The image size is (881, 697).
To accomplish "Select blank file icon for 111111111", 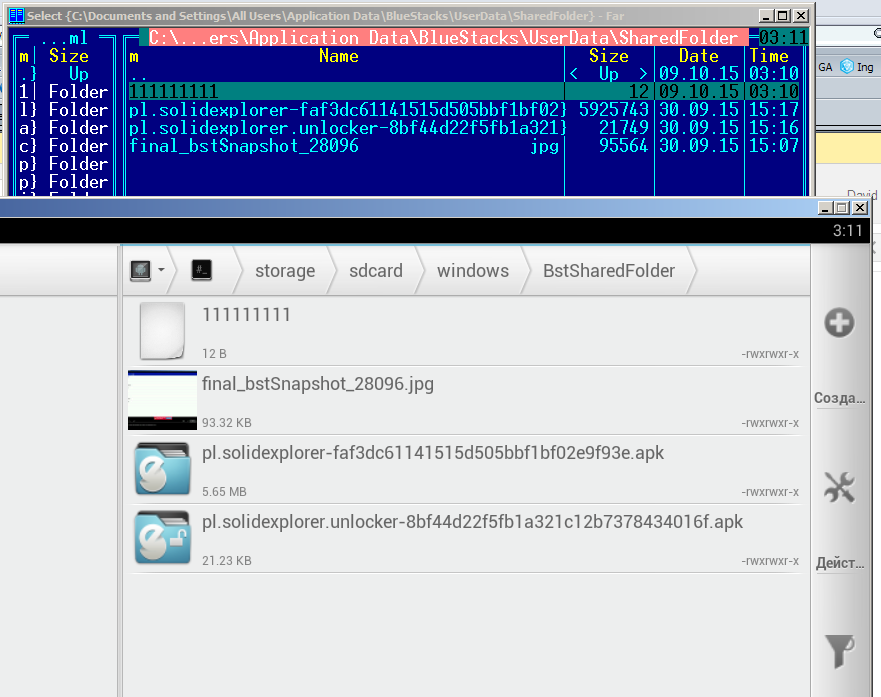I will point(162,331).
